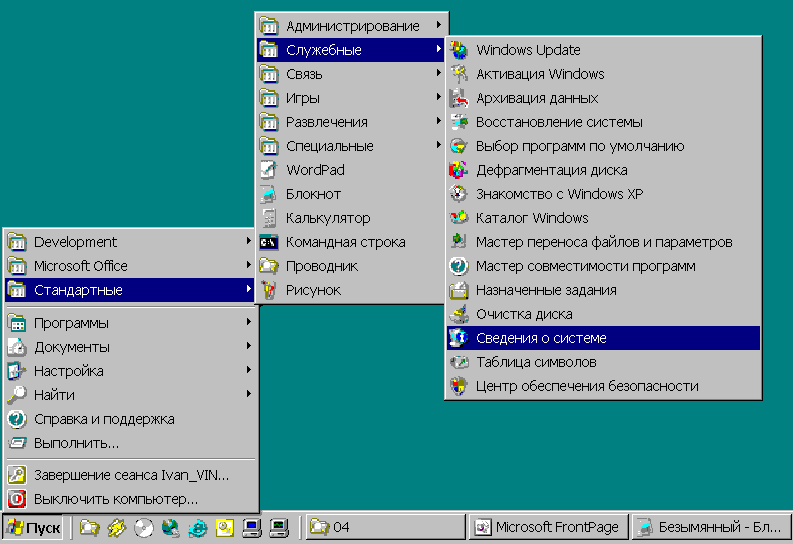Launch Архивация данных backup utility
793x544 pixels.
click(x=603, y=98)
